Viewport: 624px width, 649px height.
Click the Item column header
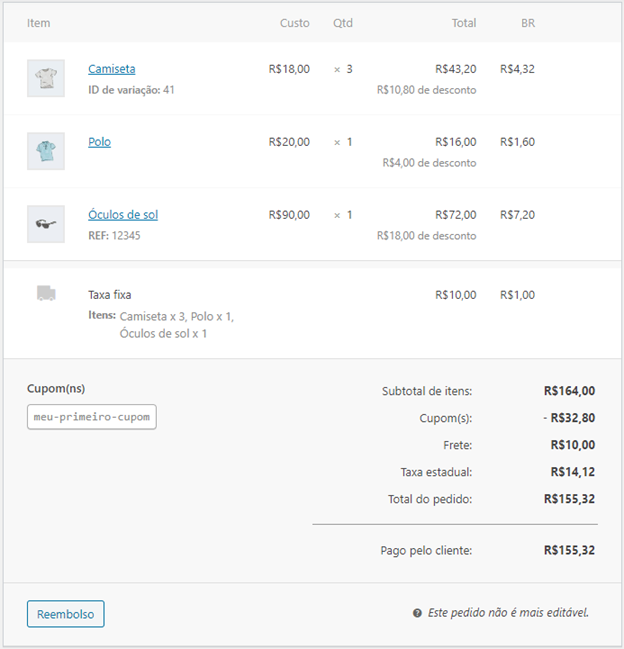click(x=39, y=23)
